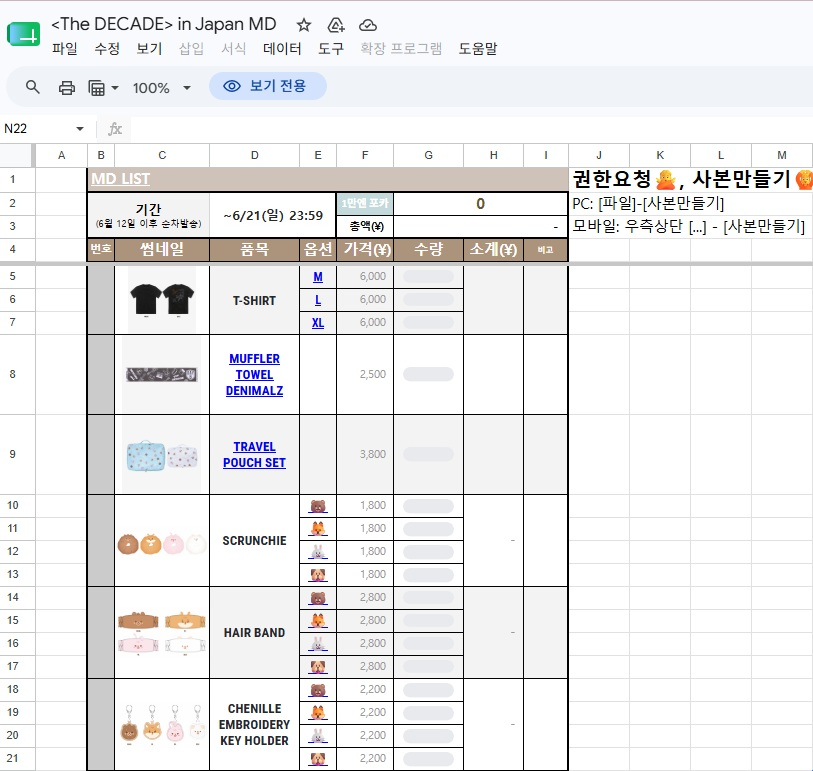813x771 pixels.
Task: Select column G header
Action: click(x=428, y=155)
